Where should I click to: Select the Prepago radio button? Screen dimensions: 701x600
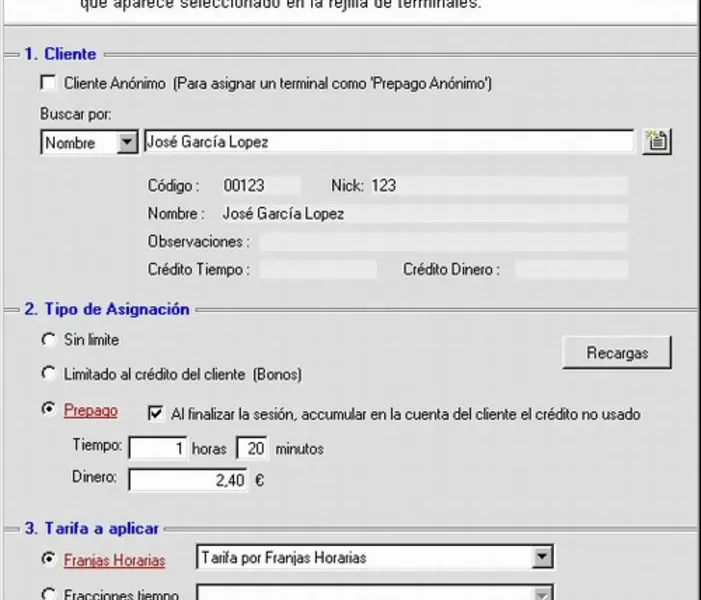click(48, 409)
